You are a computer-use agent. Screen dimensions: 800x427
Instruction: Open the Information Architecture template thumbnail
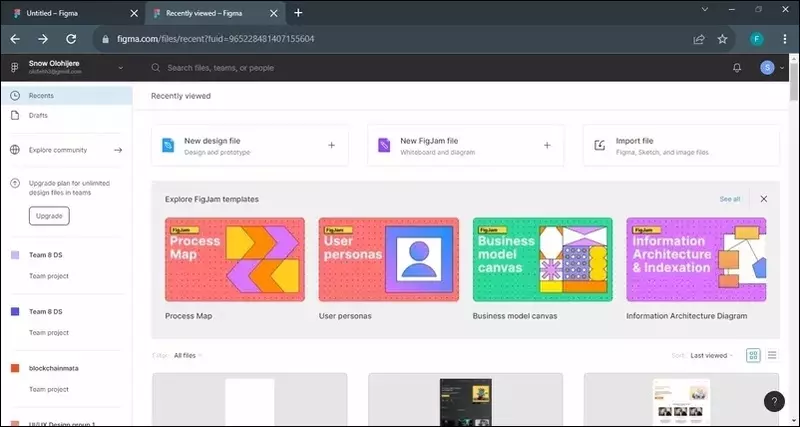696,260
